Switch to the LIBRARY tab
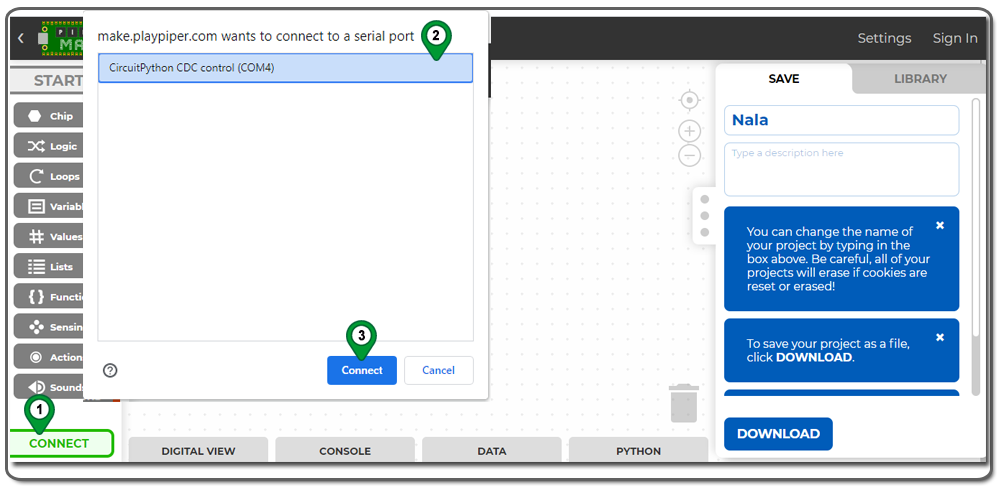The height and width of the screenshot is (492, 1000). click(920, 79)
